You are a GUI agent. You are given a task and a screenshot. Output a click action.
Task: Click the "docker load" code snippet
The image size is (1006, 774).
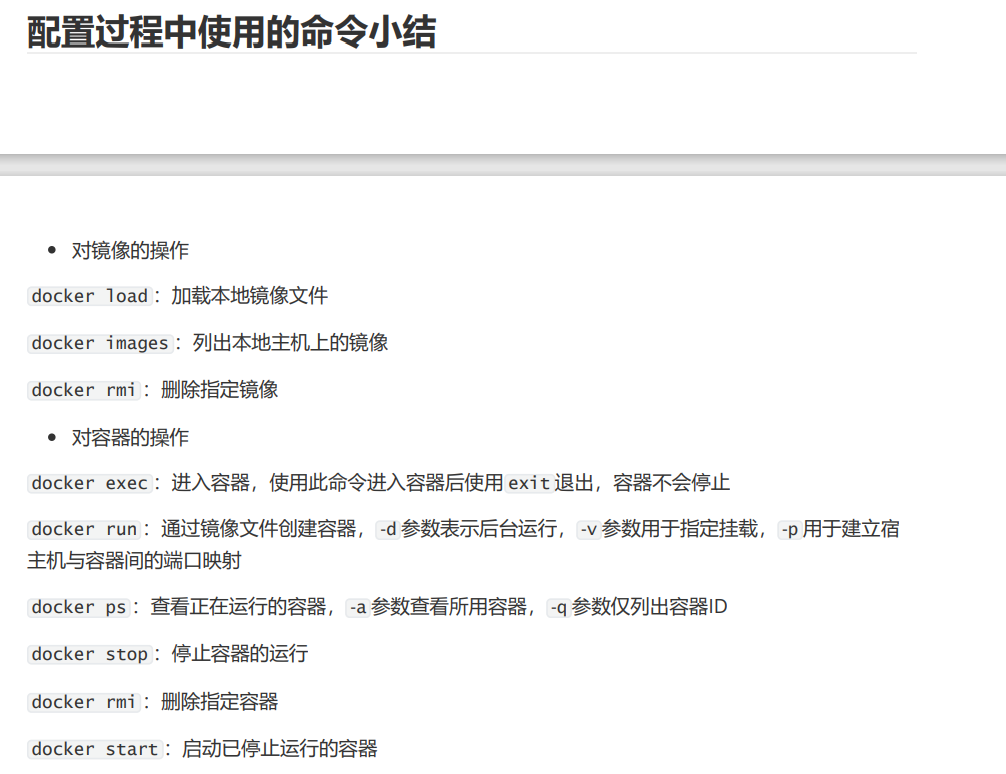click(90, 296)
